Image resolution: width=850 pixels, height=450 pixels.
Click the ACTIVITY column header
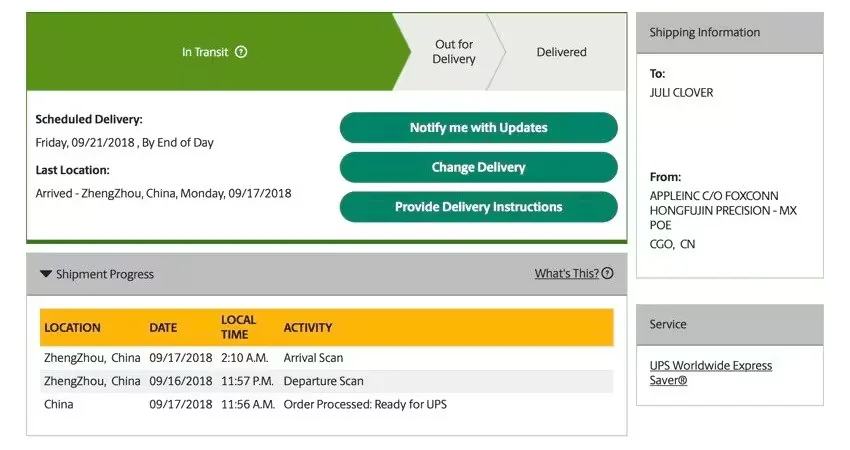pyautogui.click(x=308, y=328)
